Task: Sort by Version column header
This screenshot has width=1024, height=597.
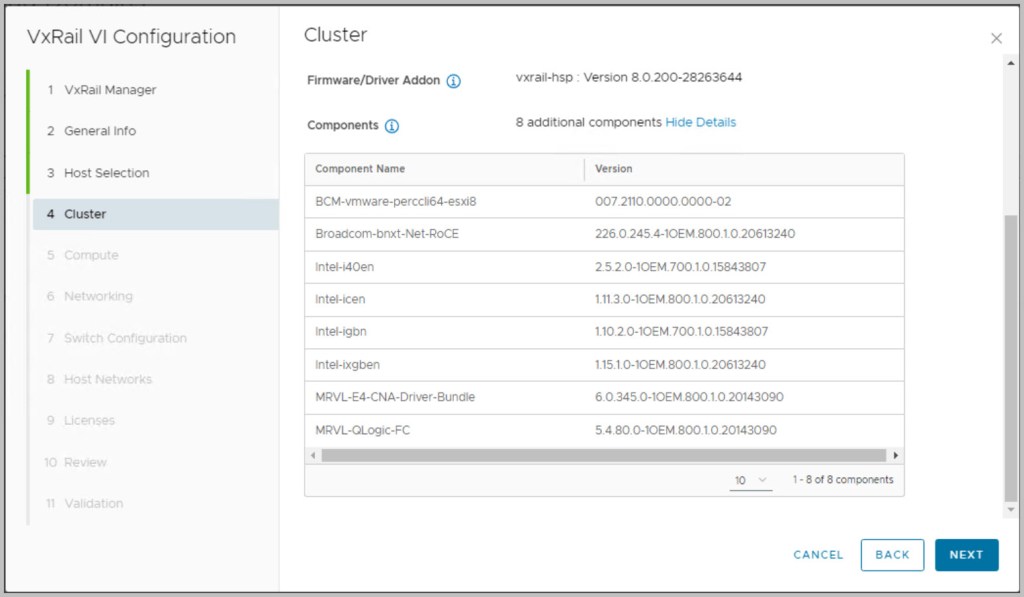Action: point(614,169)
